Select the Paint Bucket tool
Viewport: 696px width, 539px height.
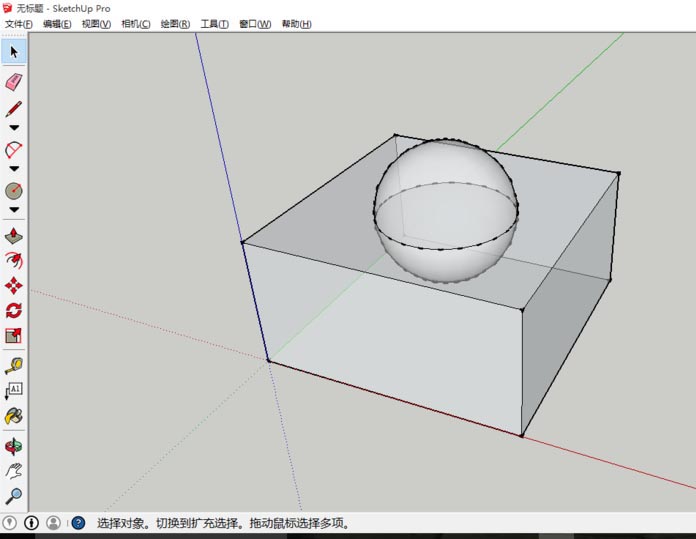click(14, 415)
